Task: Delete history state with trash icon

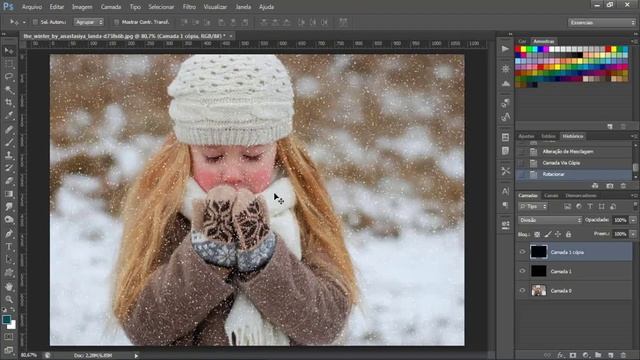Action: 623,186
